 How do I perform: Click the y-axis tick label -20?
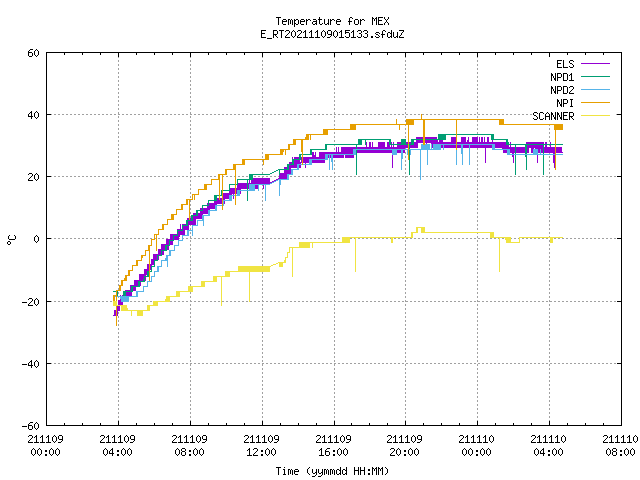tap(31, 302)
